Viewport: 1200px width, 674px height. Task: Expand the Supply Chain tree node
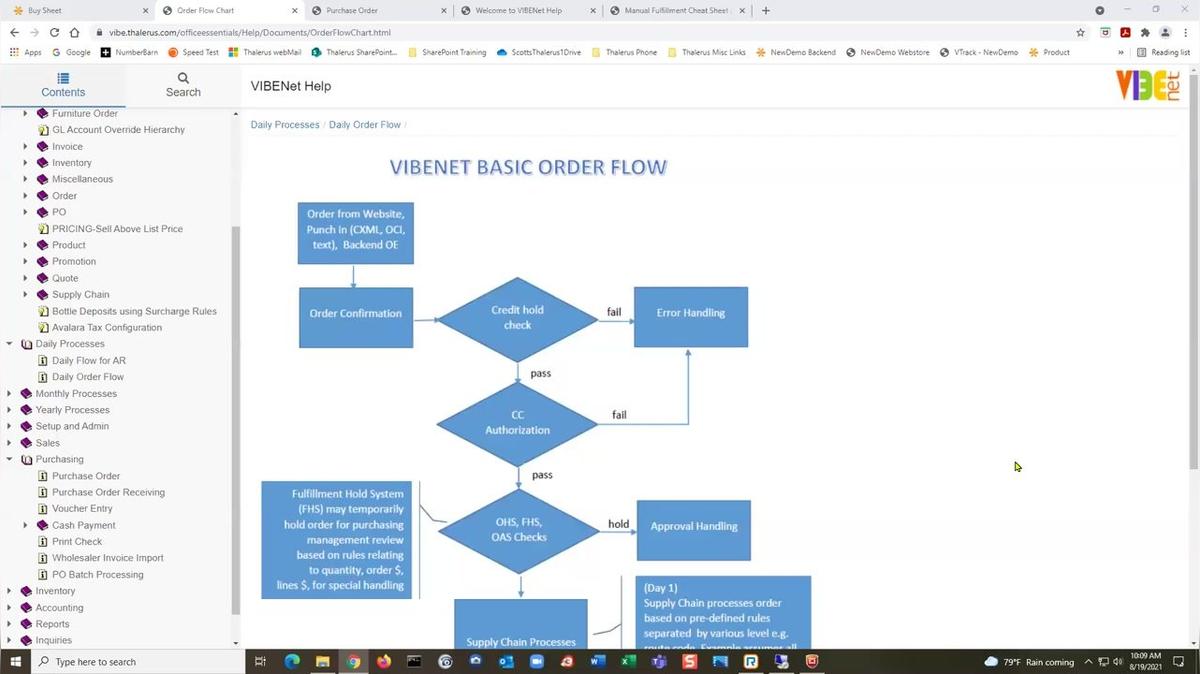click(26, 295)
